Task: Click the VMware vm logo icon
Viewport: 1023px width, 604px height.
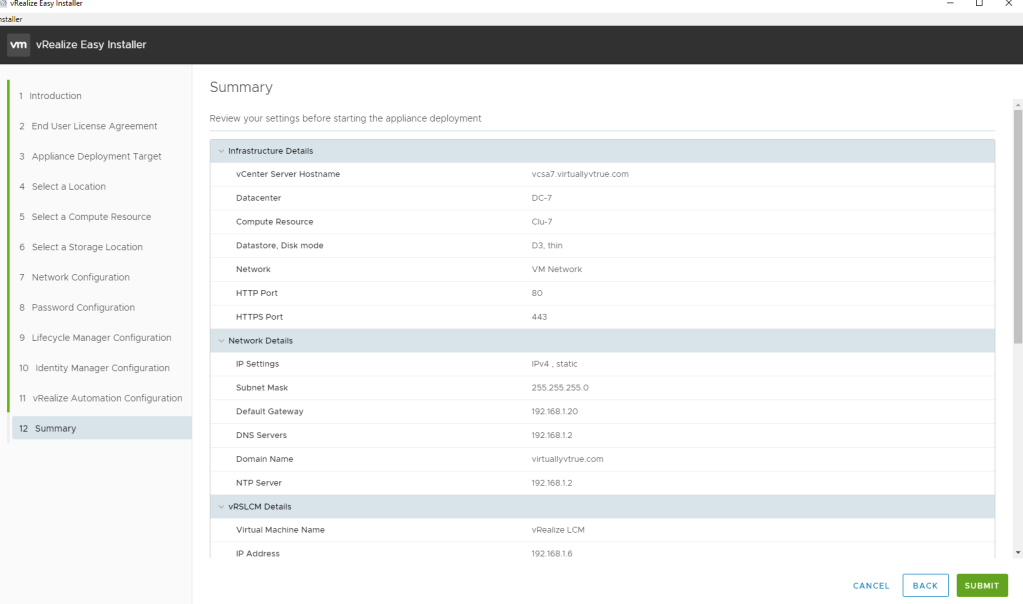Action: click(20, 45)
